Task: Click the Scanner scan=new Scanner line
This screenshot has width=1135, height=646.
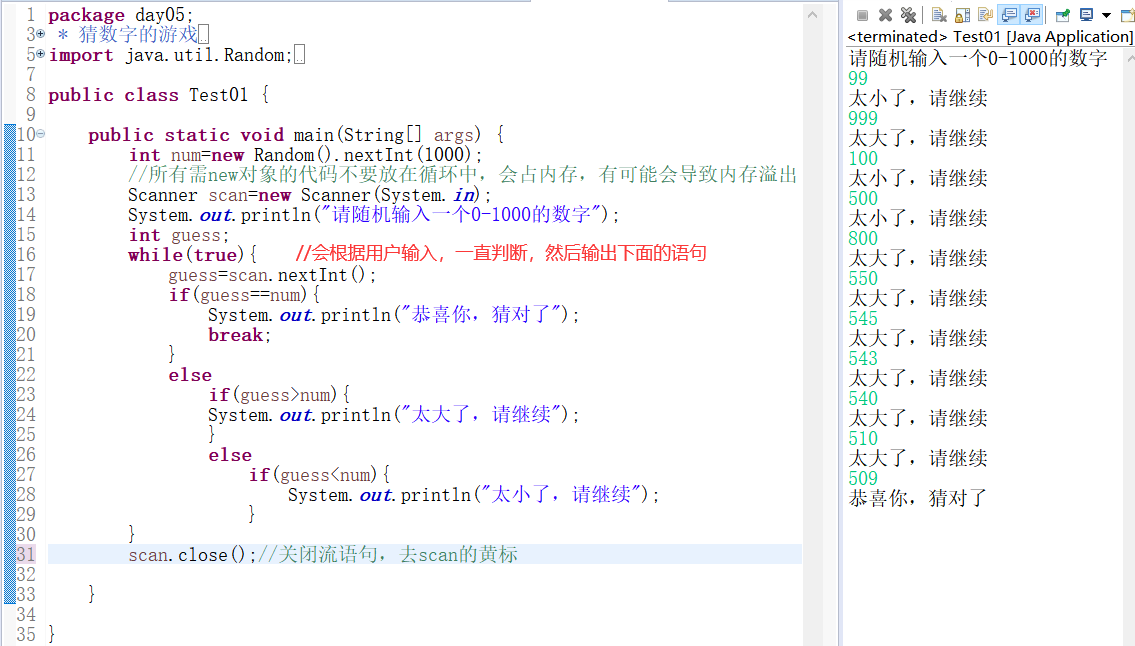Action: click(x=310, y=195)
